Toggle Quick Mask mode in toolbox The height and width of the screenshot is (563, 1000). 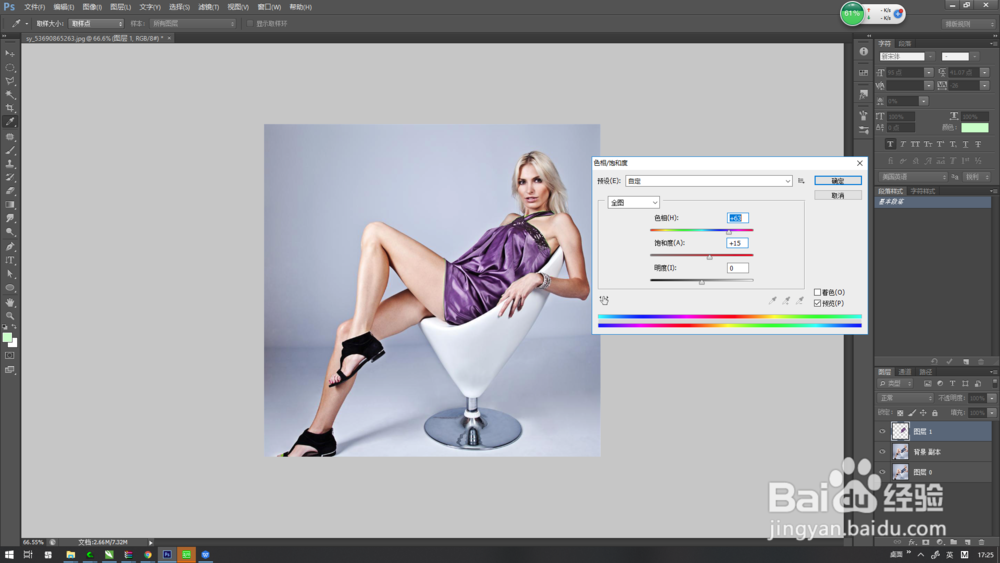pos(10,356)
